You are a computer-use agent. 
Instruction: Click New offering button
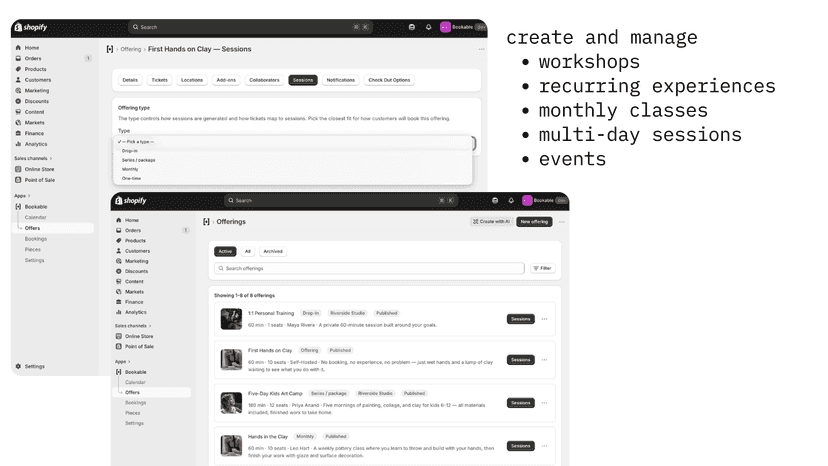tap(534, 222)
